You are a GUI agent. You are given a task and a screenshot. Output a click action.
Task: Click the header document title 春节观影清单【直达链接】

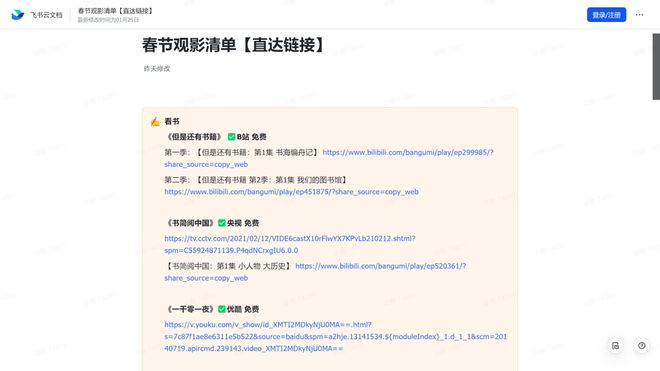click(x=115, y=11)
